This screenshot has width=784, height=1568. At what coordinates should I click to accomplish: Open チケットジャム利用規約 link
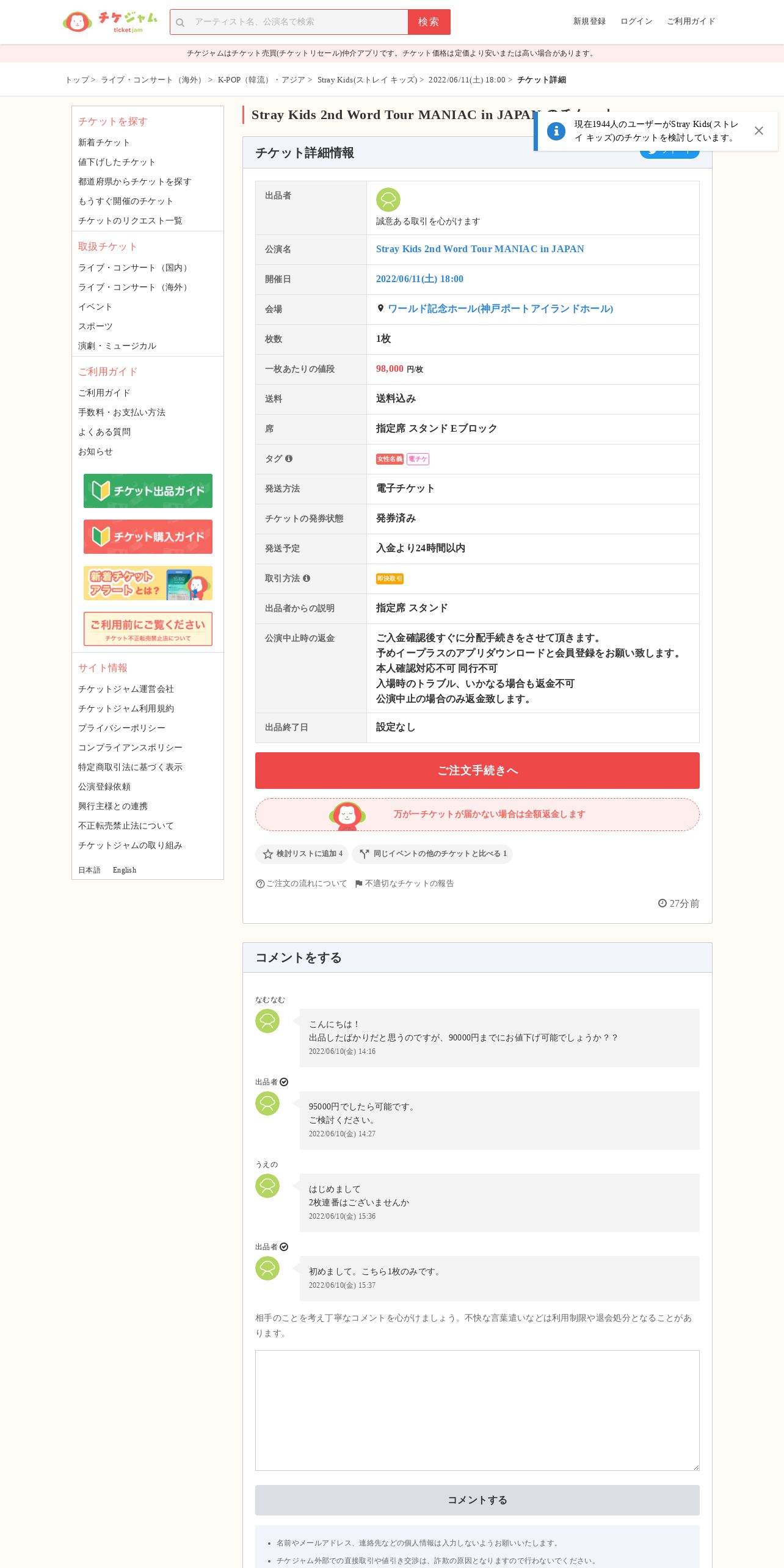coord(126,708)
